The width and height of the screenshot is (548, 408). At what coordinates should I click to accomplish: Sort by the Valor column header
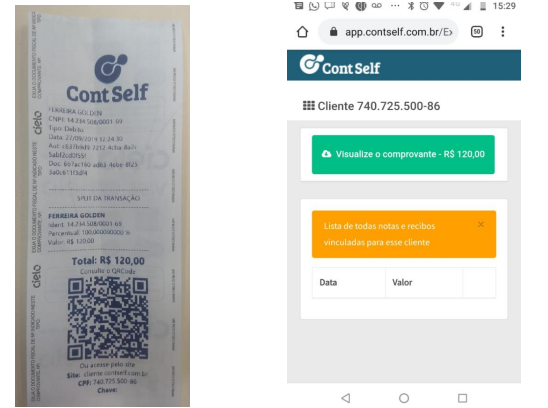coord(402,282)
